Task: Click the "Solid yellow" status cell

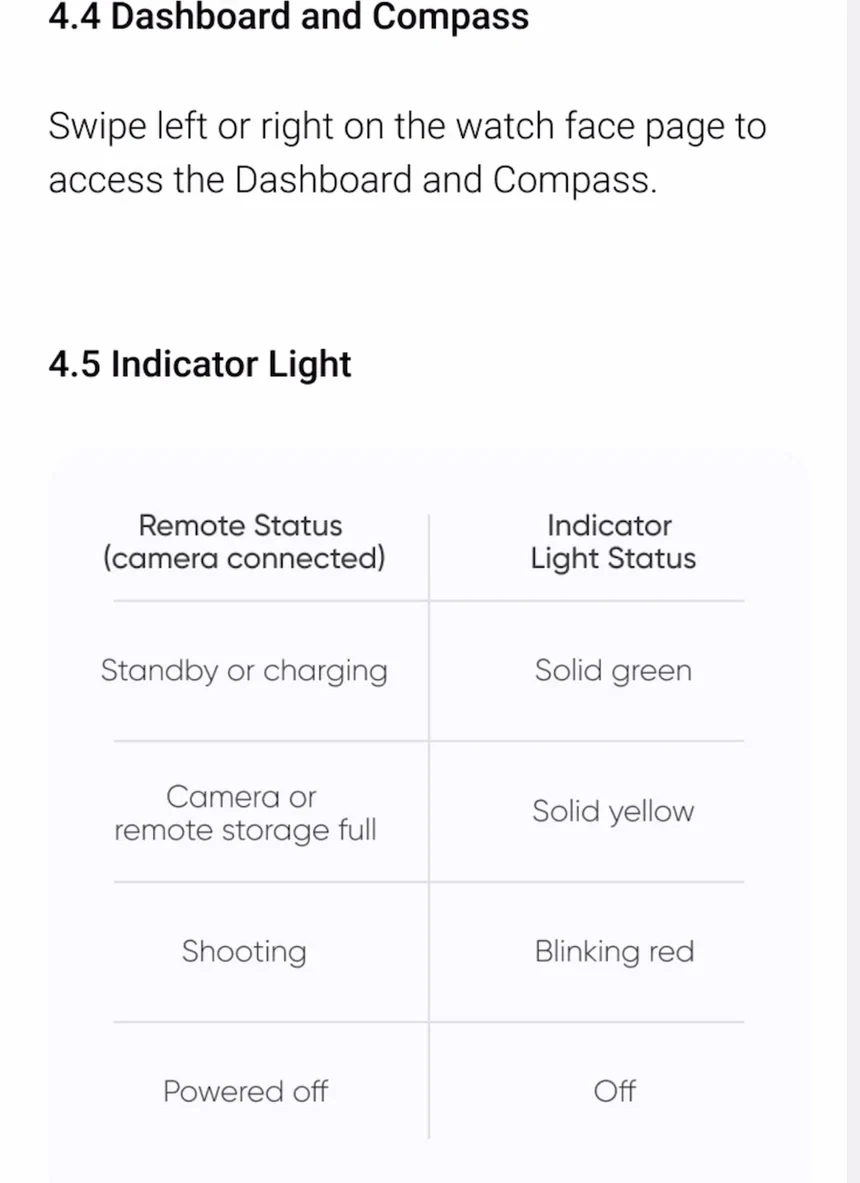Action: pyautogui.click(x=612, y=811)
